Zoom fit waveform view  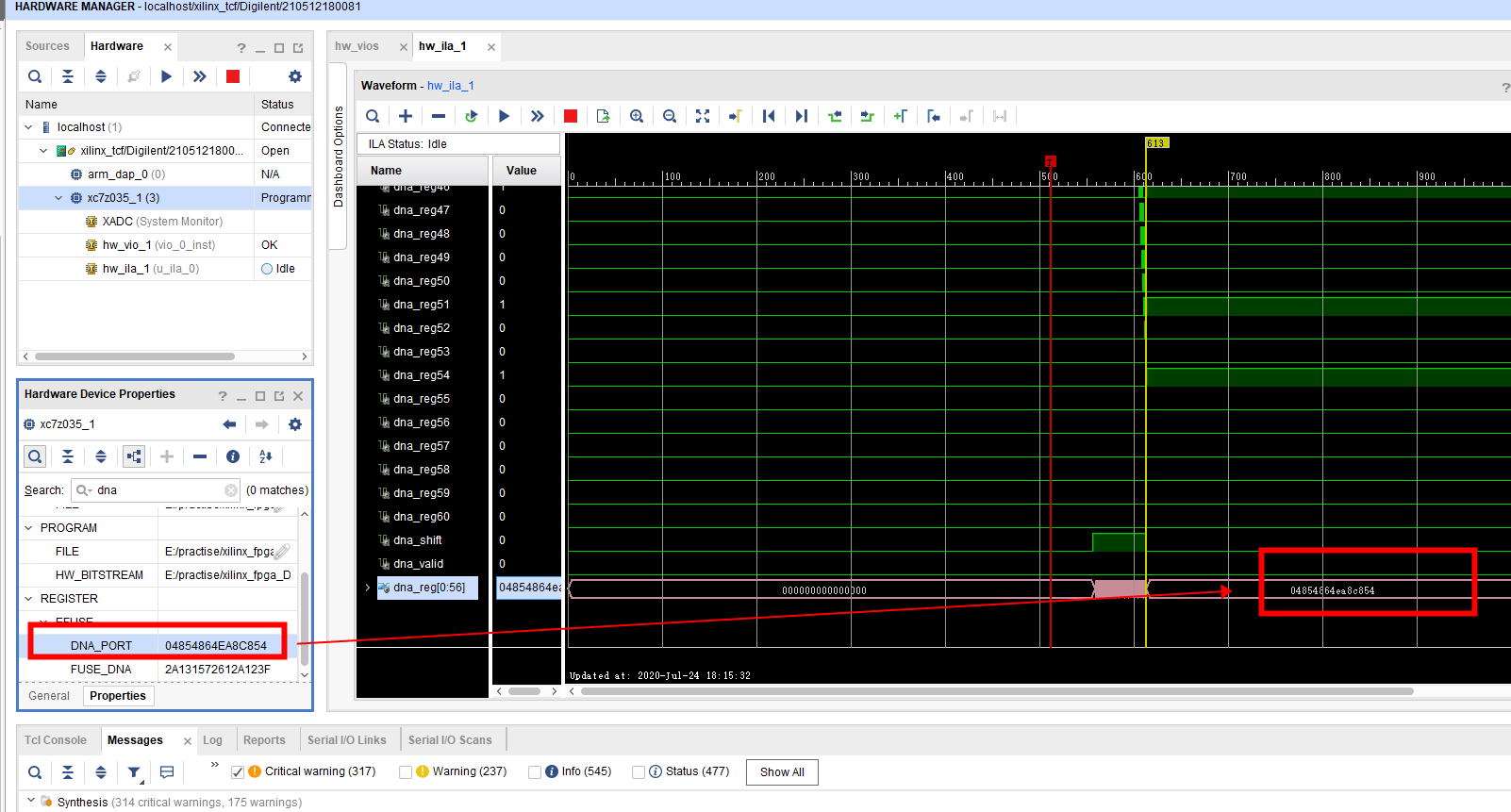[x=703, y=116]
